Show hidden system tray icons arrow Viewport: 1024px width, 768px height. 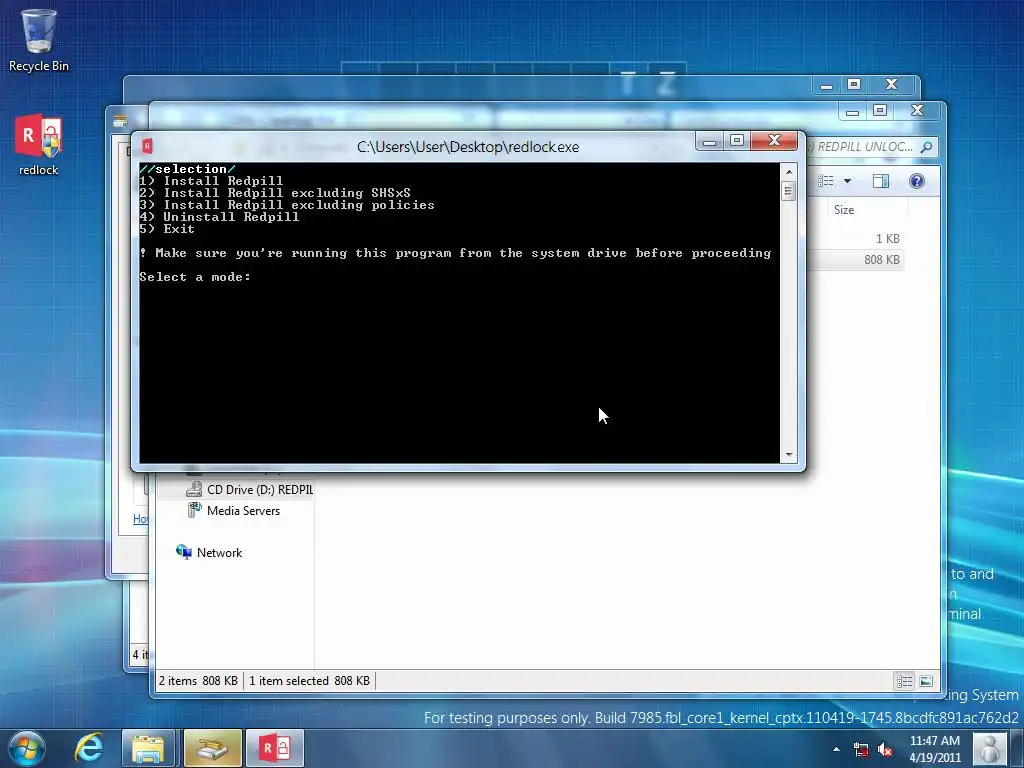pos(836,749)
